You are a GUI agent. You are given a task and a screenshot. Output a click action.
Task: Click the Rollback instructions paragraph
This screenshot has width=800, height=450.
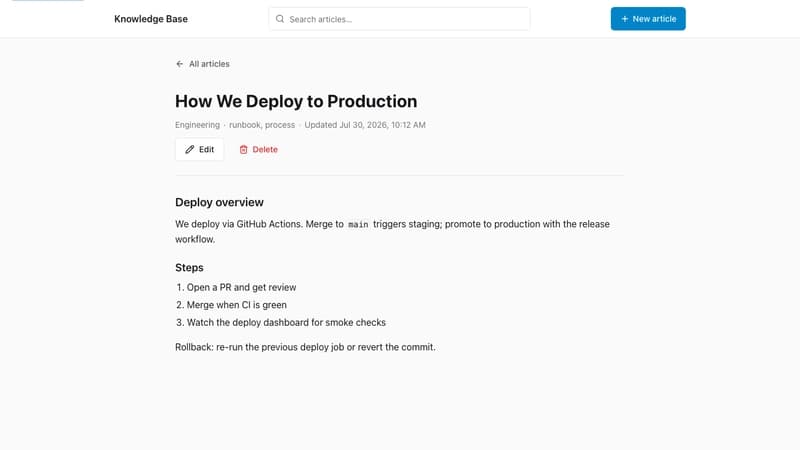coord(305,347)
